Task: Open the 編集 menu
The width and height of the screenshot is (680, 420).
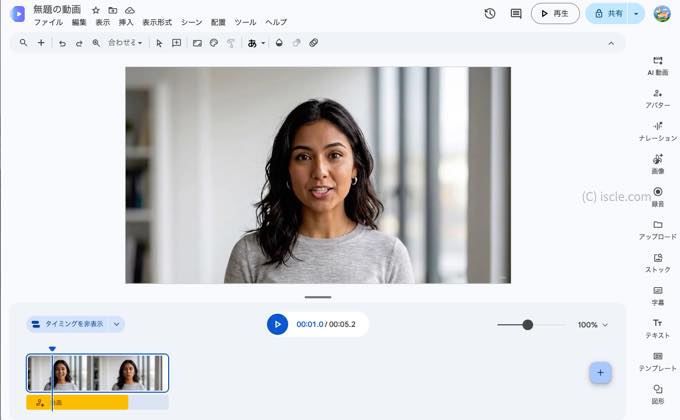Action: (x=79, y=22)
